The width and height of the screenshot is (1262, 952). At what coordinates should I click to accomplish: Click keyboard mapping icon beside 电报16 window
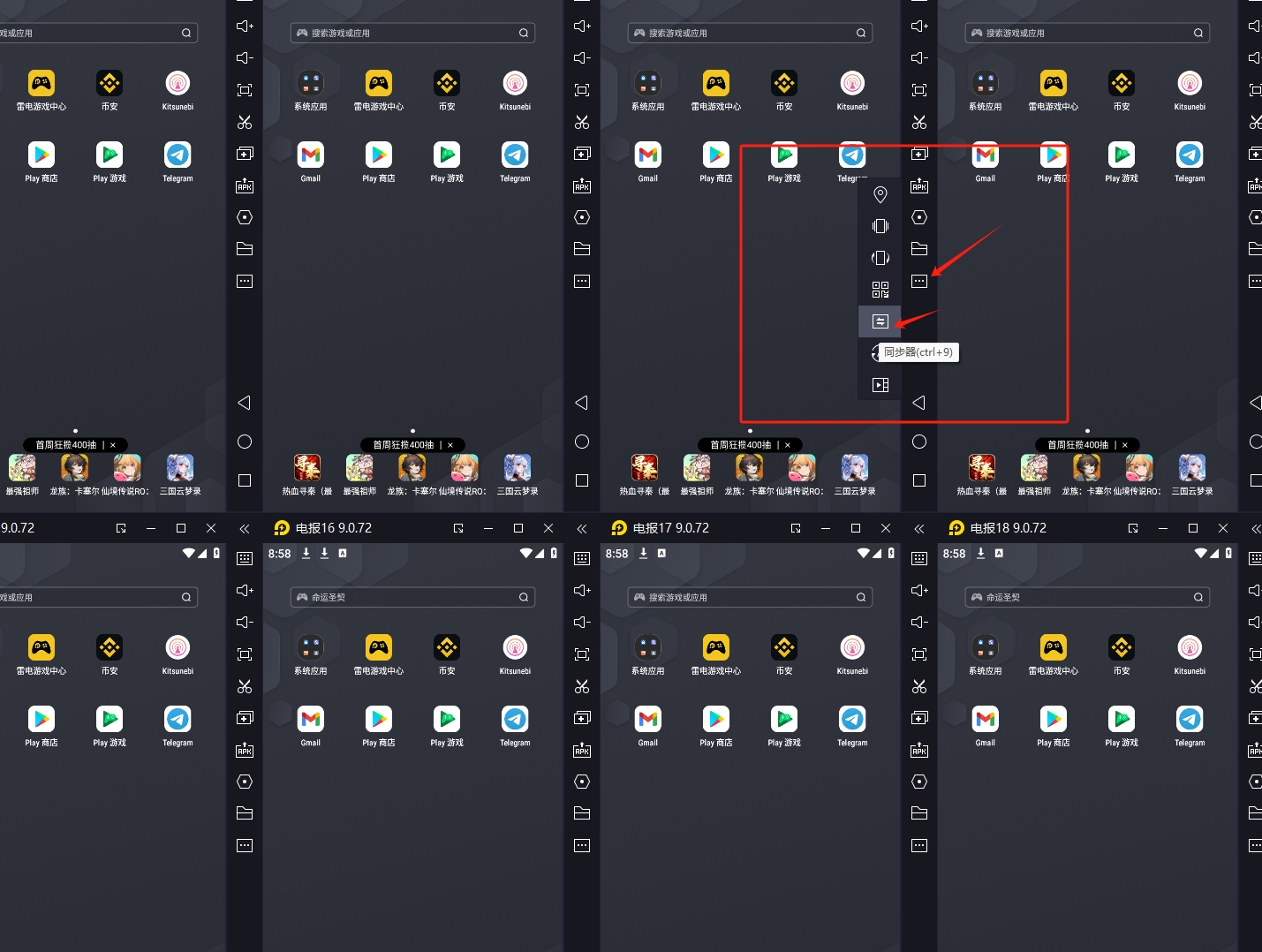(582, 558)
